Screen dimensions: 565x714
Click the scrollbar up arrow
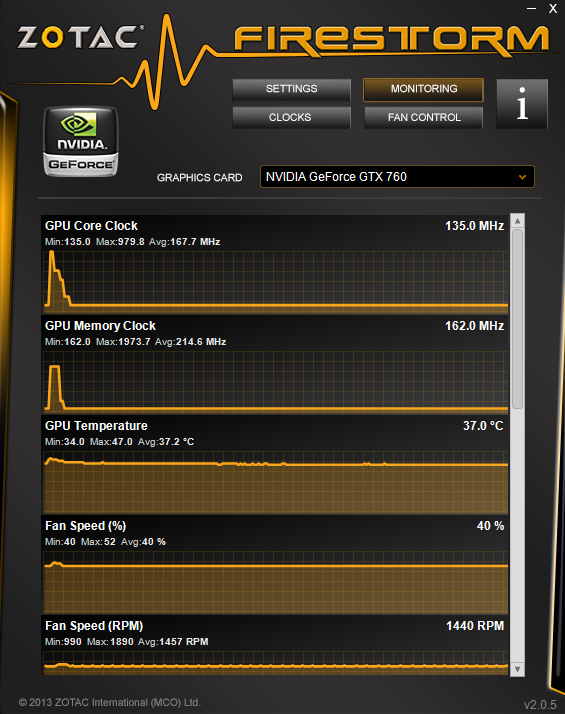(517, 221)
